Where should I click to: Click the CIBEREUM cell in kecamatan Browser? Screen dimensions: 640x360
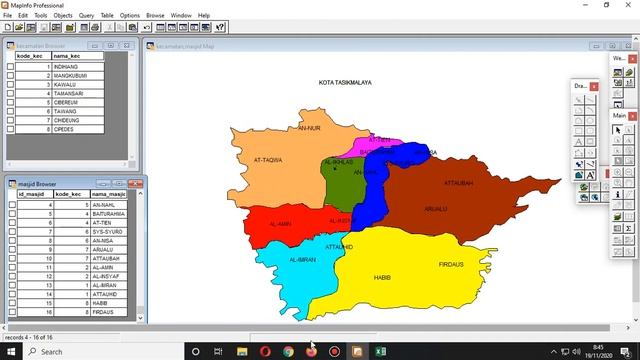[x=78, y=102]
